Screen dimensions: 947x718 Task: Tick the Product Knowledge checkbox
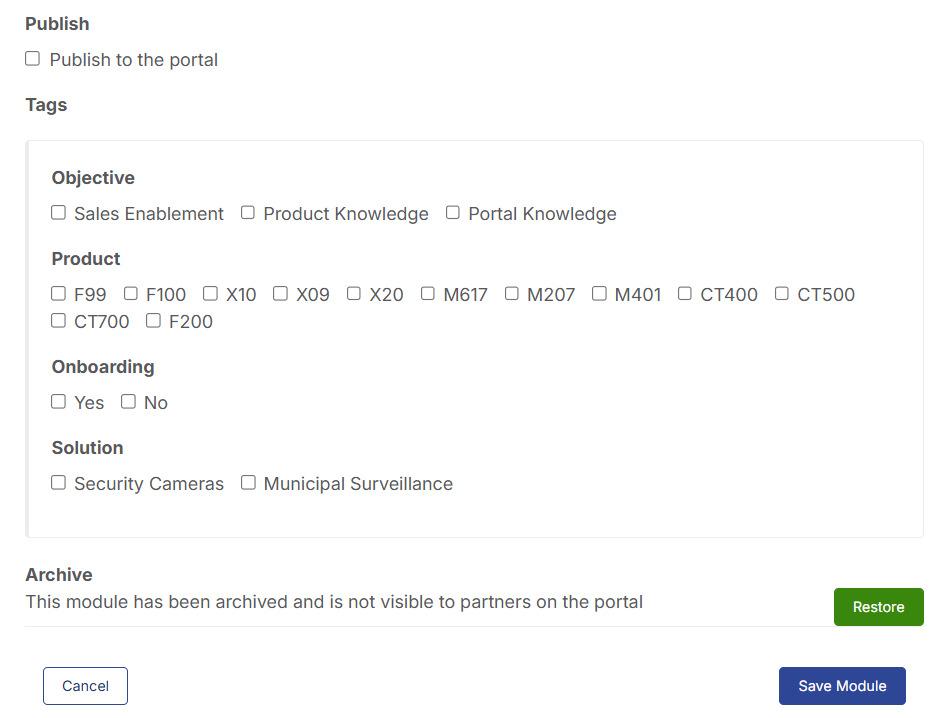pyautogui.click(x=248, y=213)
